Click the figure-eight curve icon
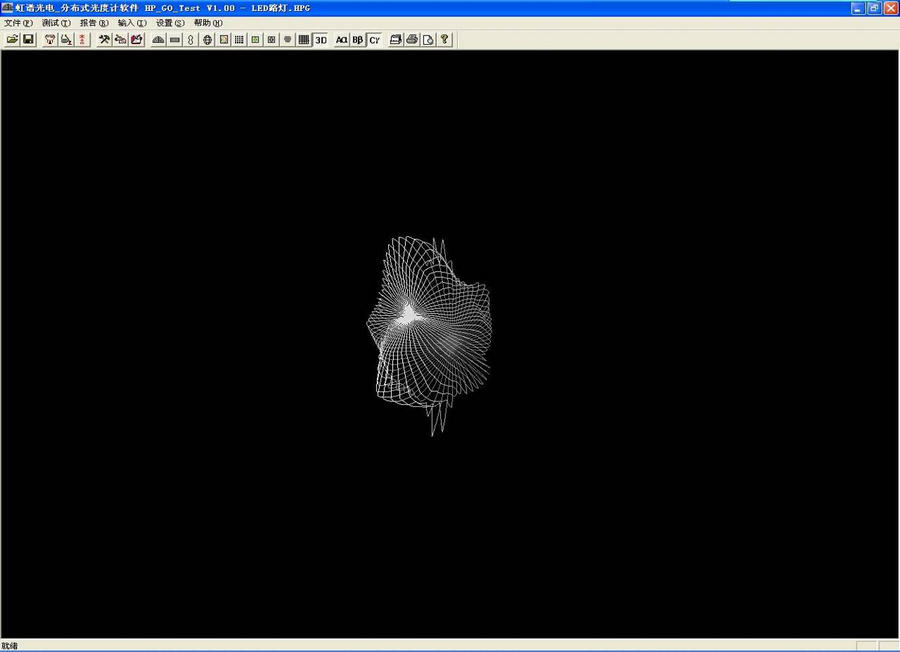Image resolution: width=900 pixels, height=652 pixels. (x=191, y=40)
